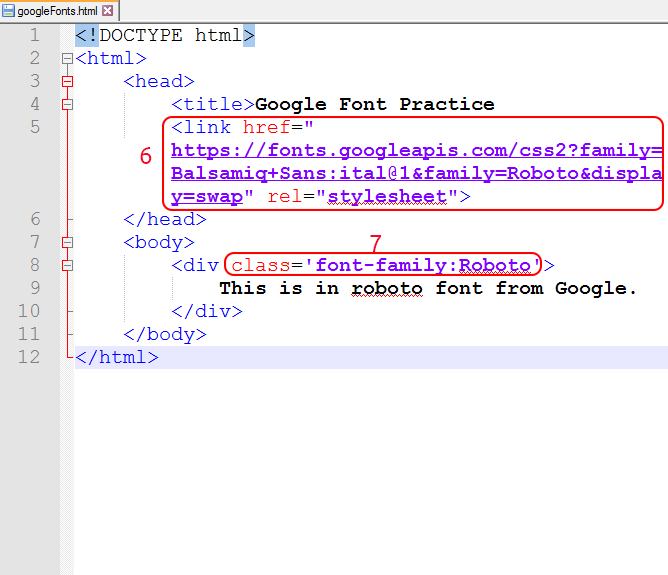Collapse the head fold marker on line 3

[x=67, y=81]
